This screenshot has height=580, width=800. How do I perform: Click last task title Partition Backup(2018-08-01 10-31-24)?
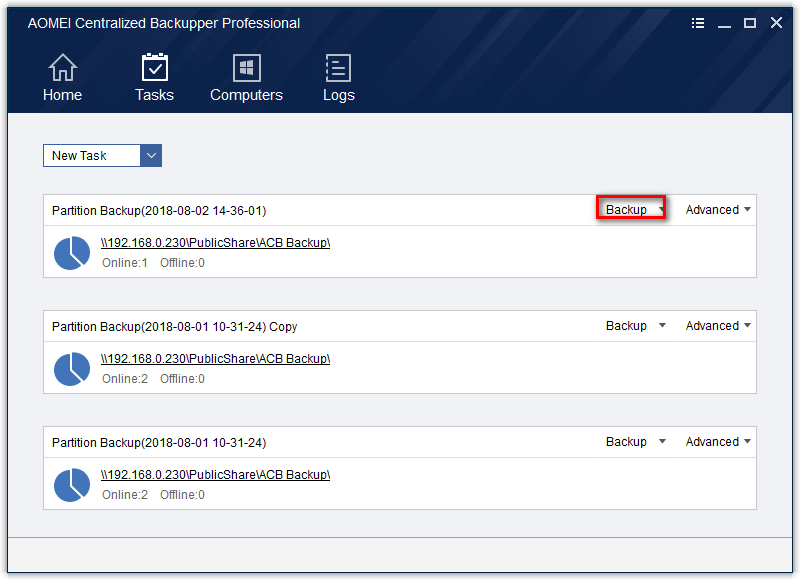tap(159, 442)
